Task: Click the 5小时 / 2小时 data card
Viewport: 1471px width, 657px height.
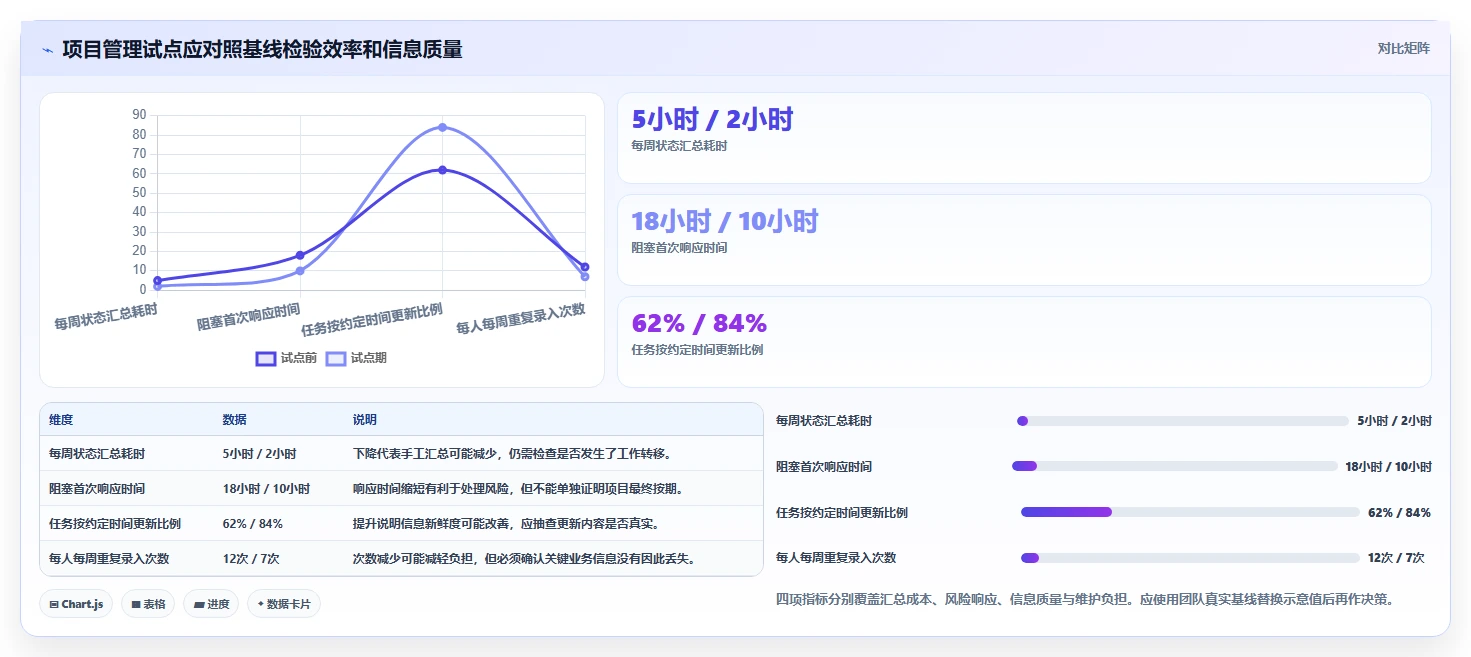Action: (1024, 138)
